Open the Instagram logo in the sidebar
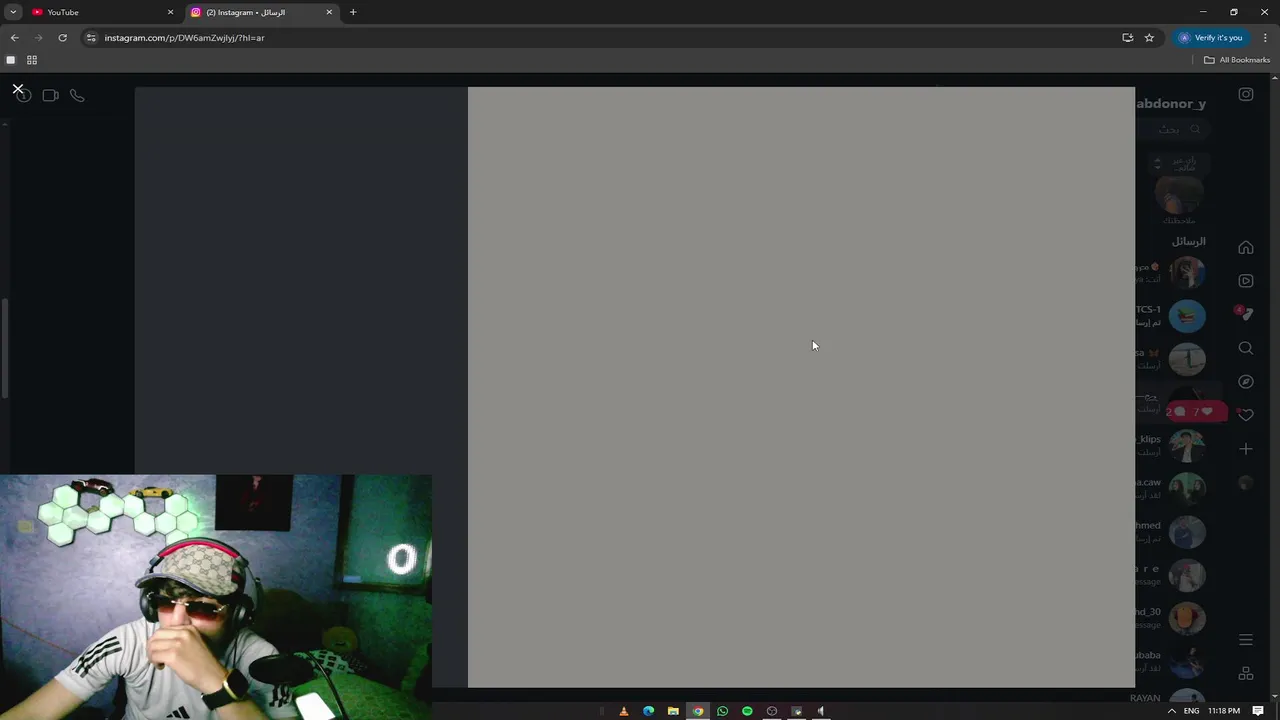Image resolution: width=1280 pixels, height=720 pixels. [x=1246, y=94]
